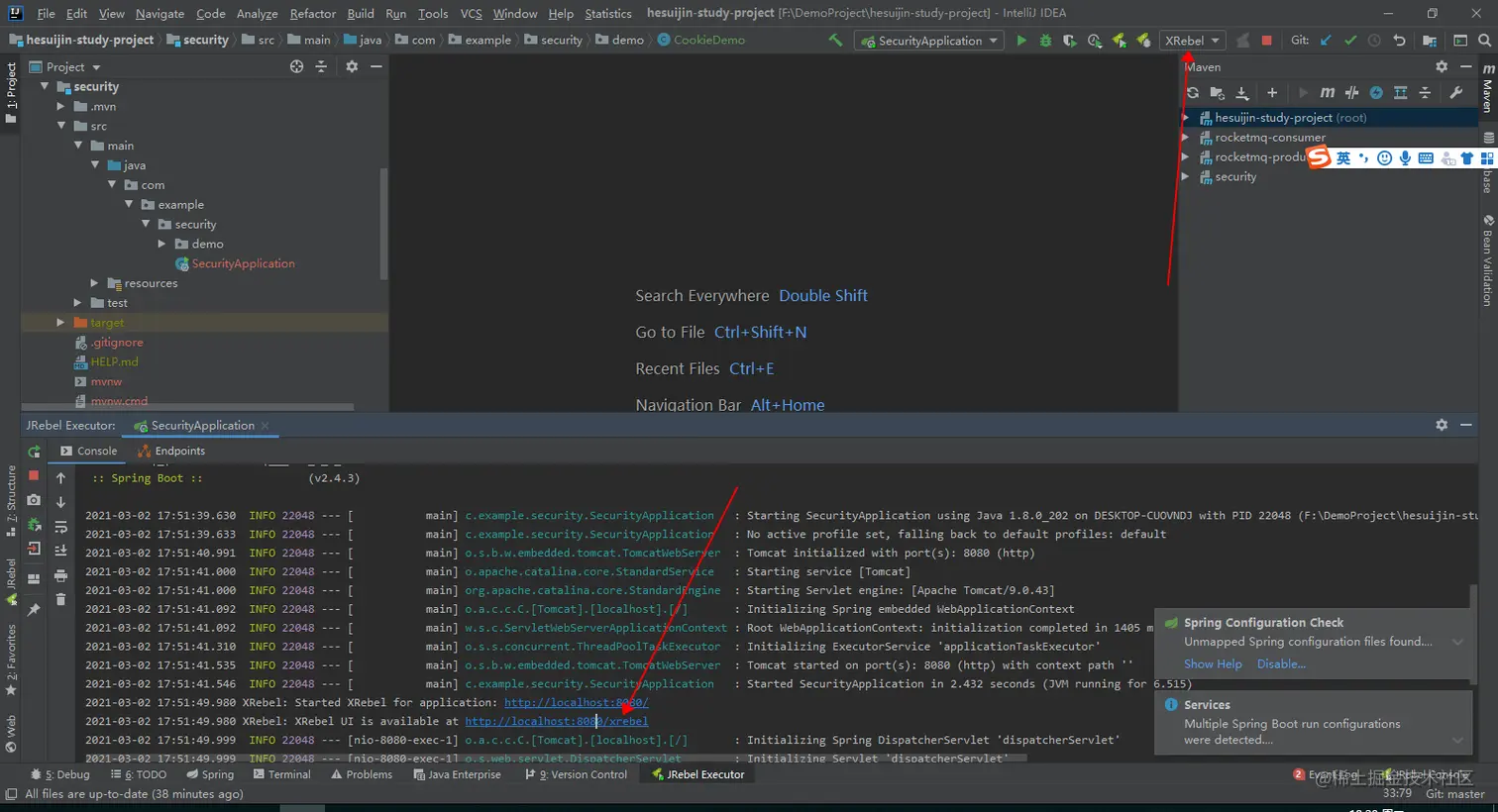
Task: Click the camera thread dump icon
Action: coord(34,500)
